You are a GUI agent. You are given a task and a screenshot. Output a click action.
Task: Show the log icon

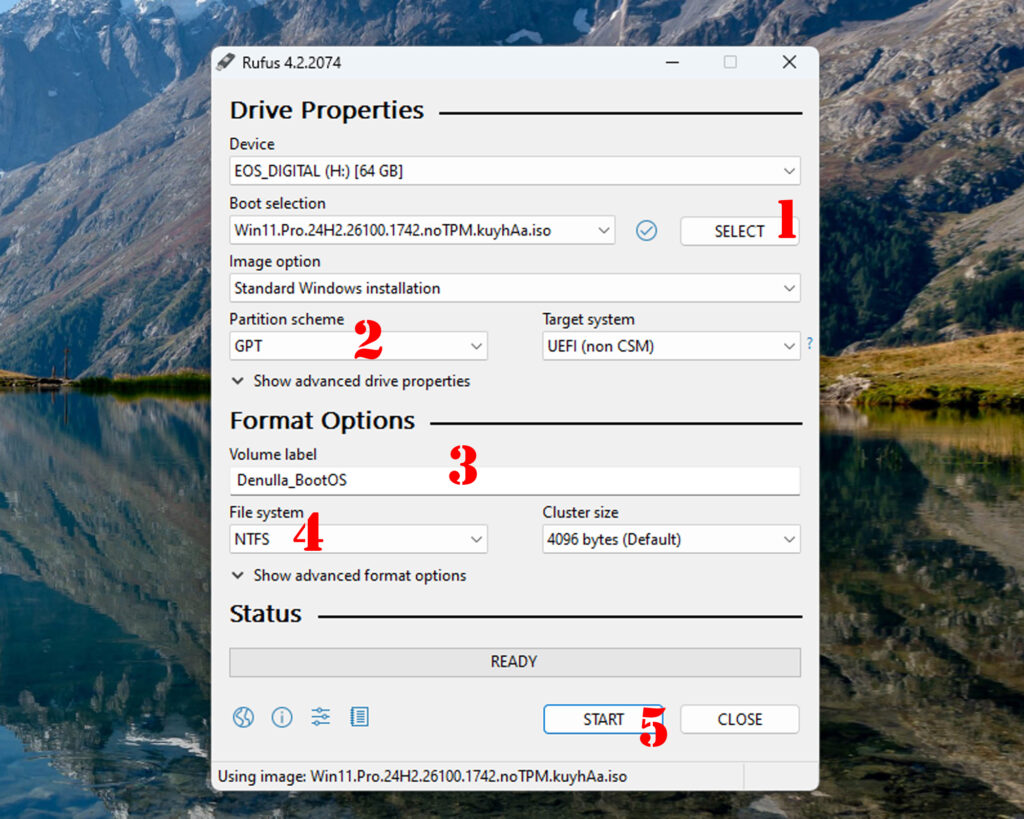(359, 717)
